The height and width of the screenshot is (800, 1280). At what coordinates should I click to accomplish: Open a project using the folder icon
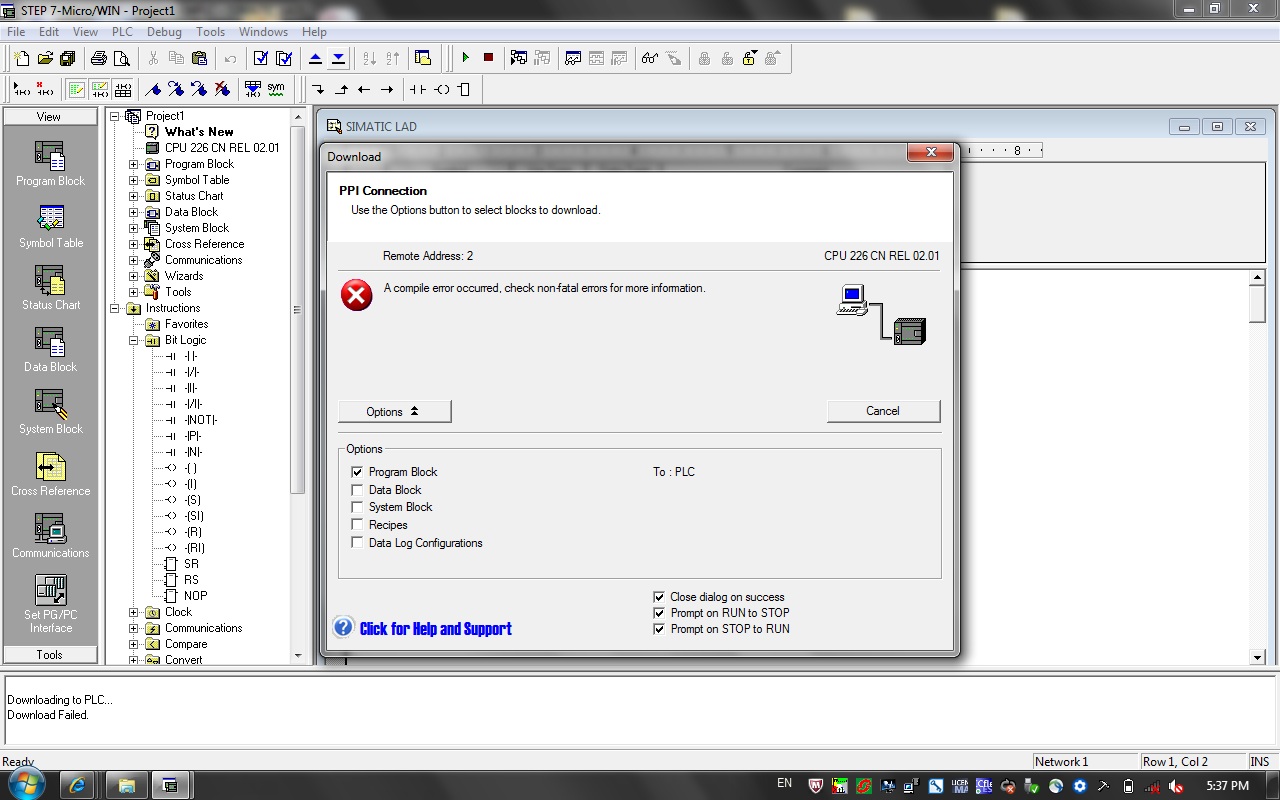pos(45,58)
